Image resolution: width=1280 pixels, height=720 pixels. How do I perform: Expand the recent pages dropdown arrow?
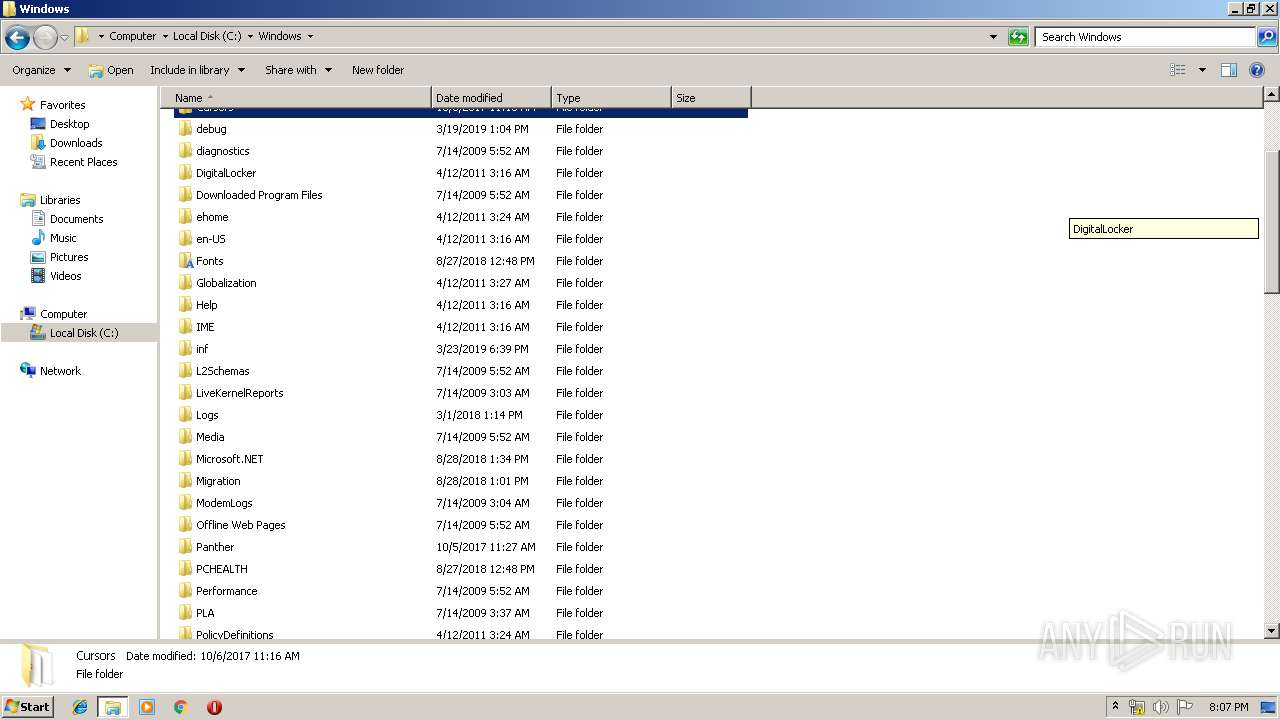65,38
